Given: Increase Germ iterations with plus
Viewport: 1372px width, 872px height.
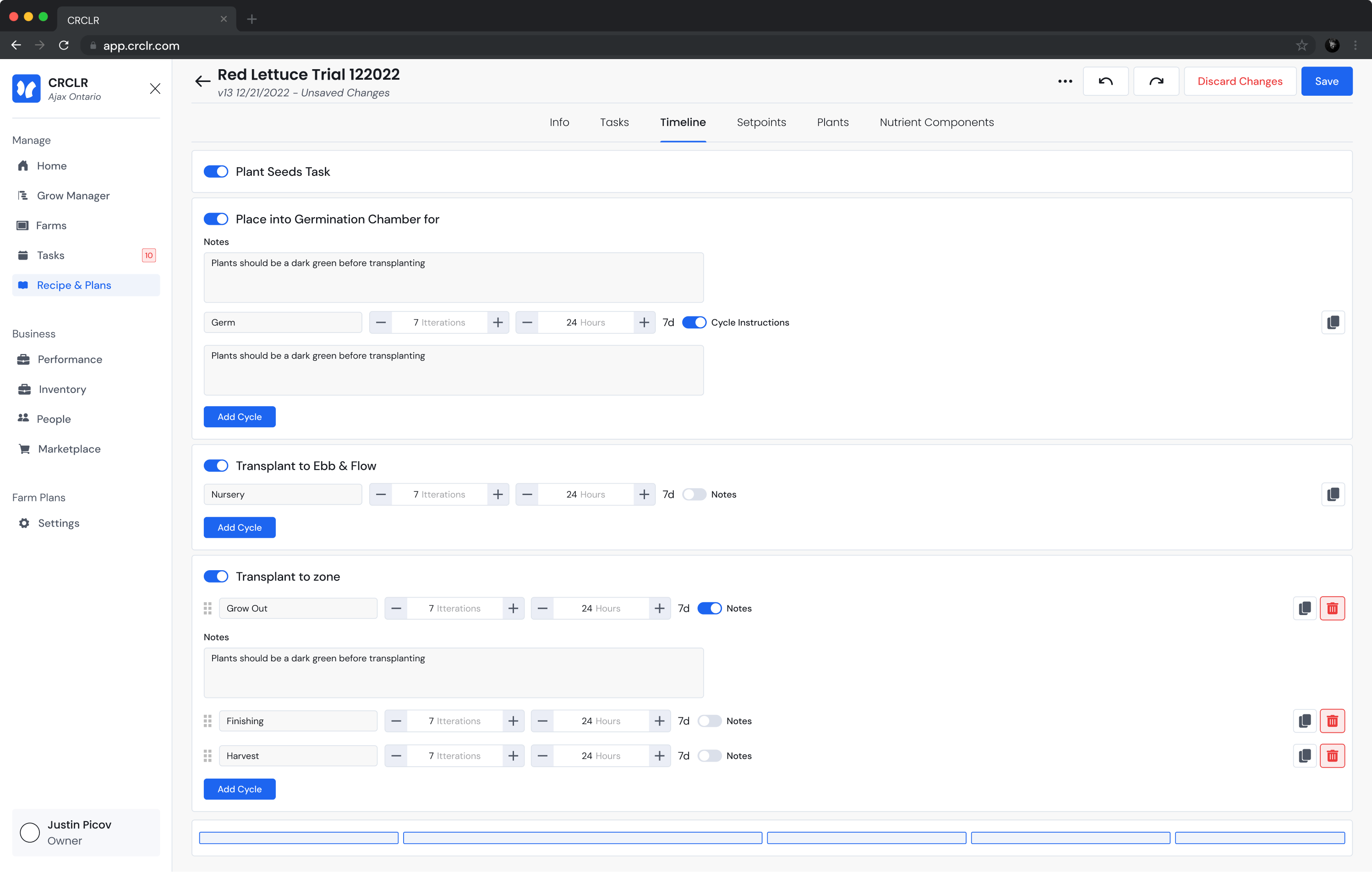Looking at the screenshot, I should [497, 322].
